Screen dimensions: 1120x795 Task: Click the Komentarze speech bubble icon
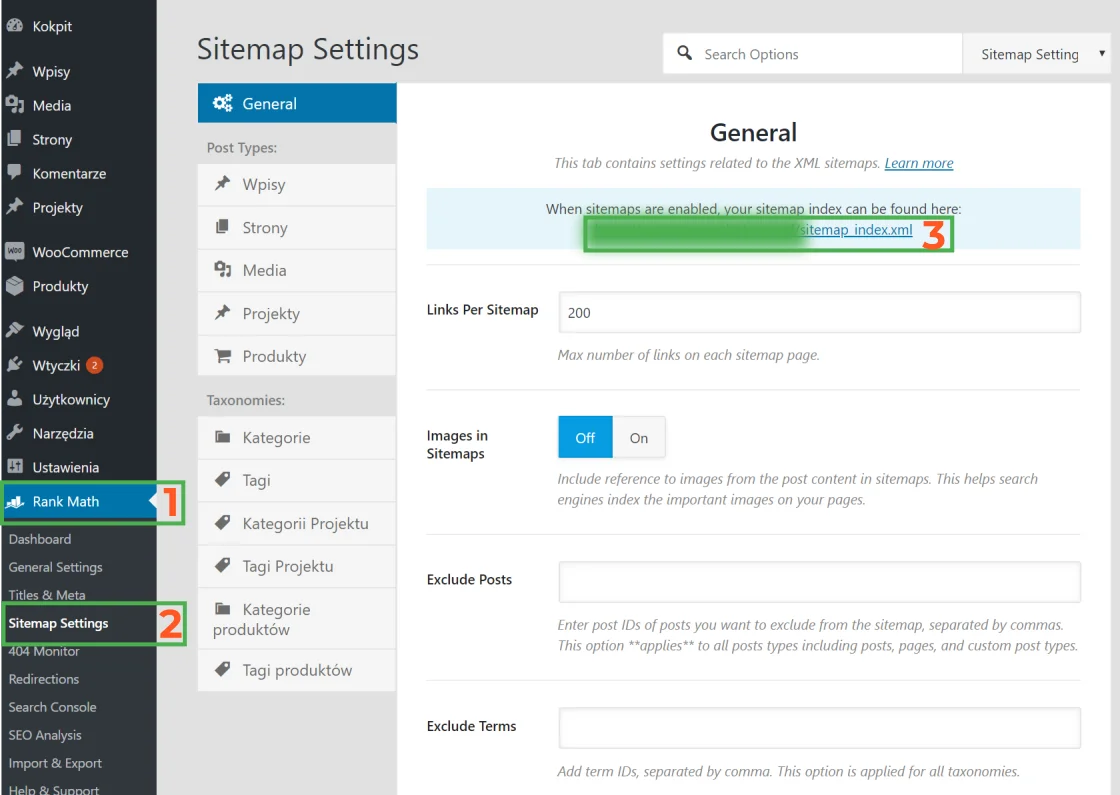pyautogui.click(x=14, y=172)
